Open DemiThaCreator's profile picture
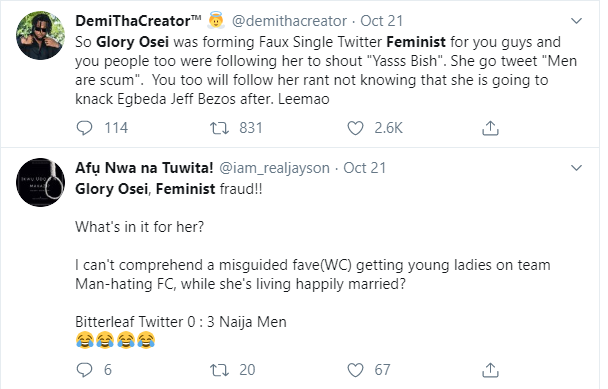The height and width of the screenshot is (389, 608). [x=40, y=35]
